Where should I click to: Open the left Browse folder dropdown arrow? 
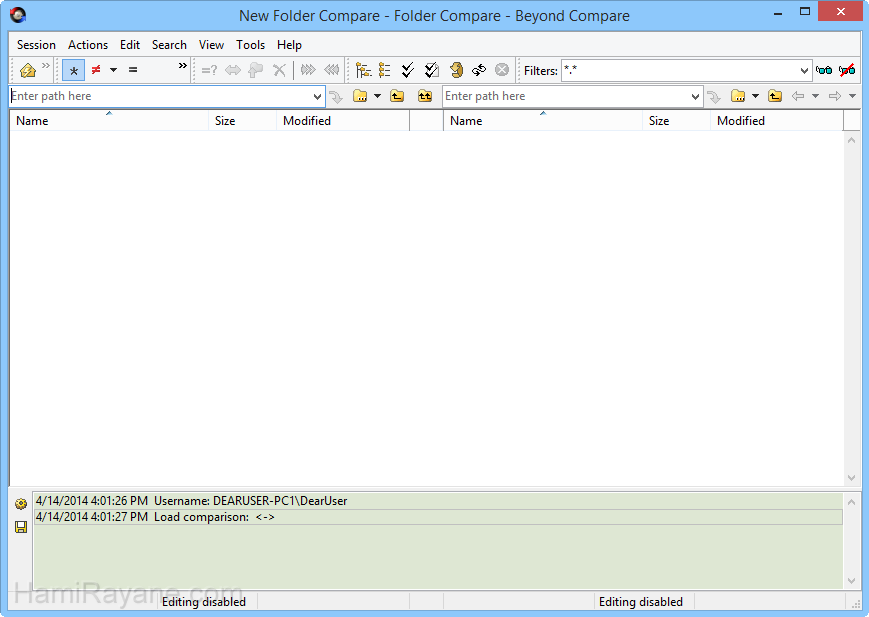click(377, 96)
